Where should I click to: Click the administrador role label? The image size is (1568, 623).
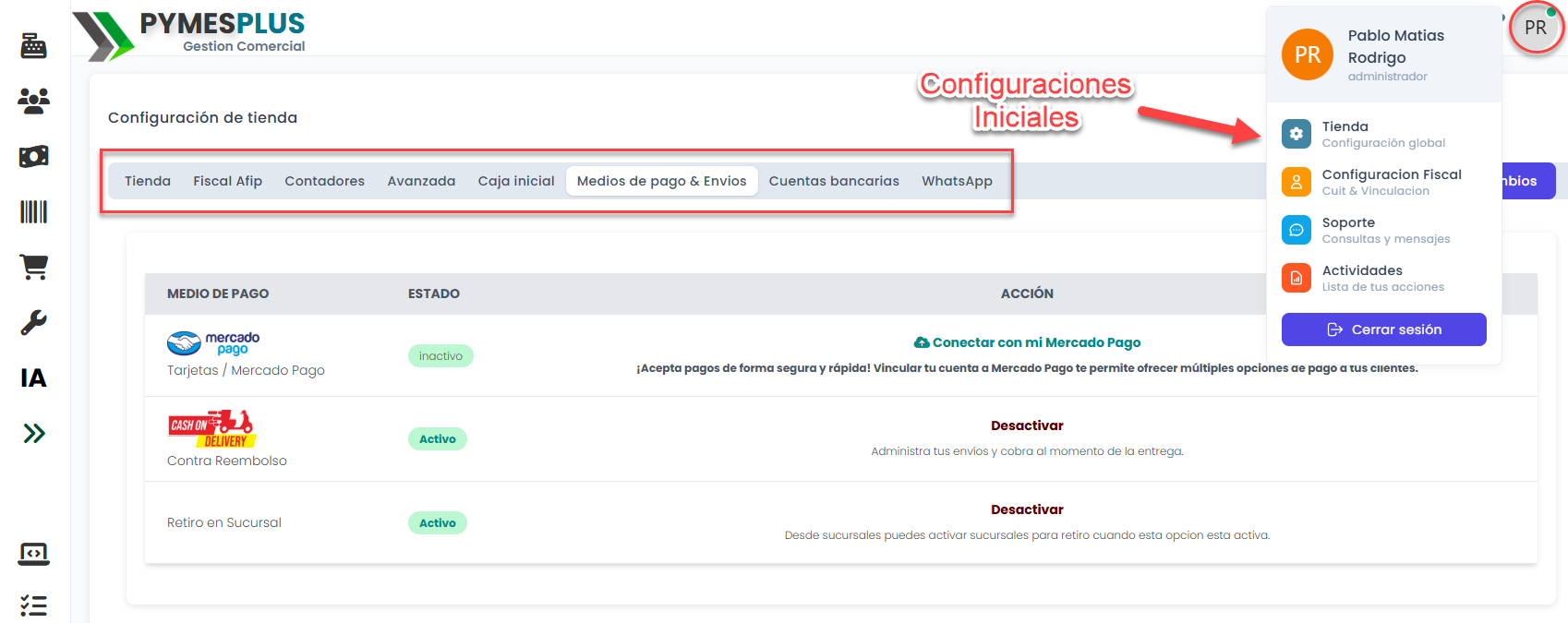click(x=1387, y=77)
